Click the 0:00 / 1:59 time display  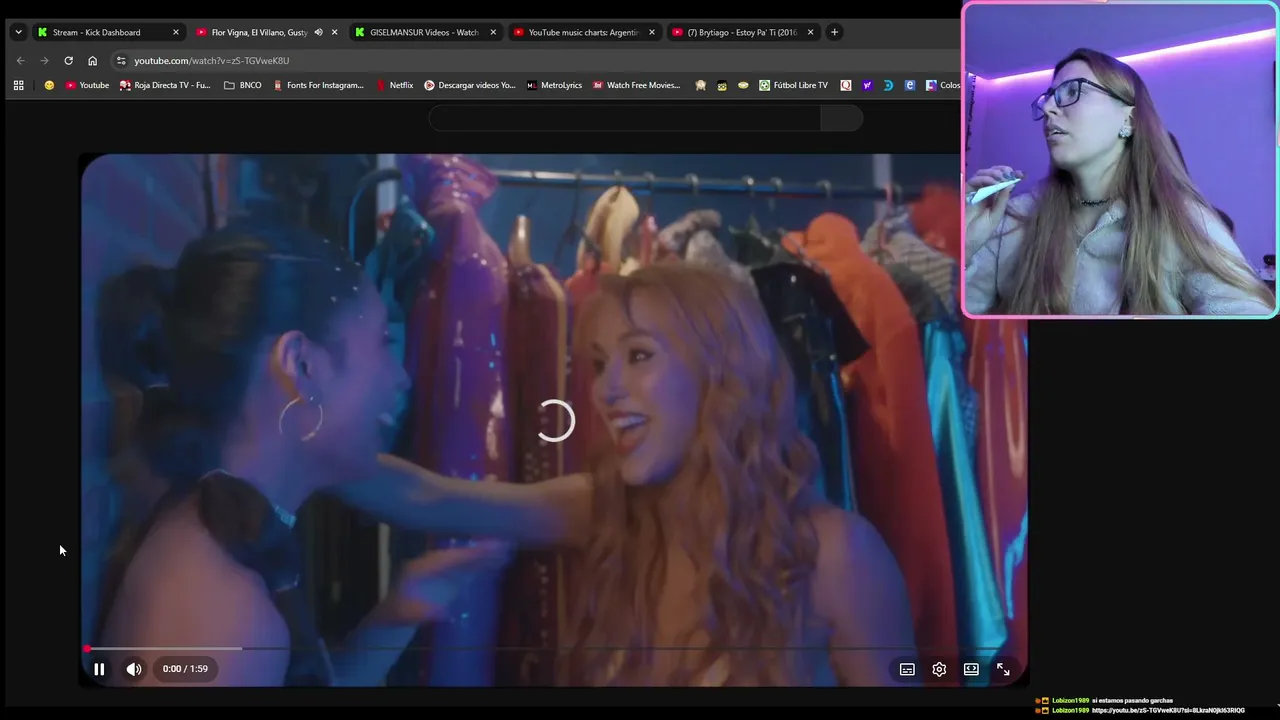point(185,669)
